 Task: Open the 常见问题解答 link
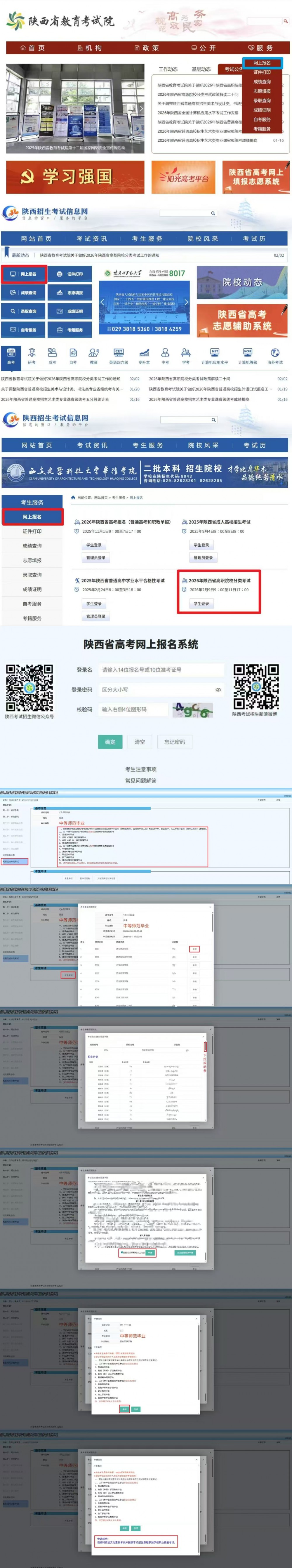[140, 780]
